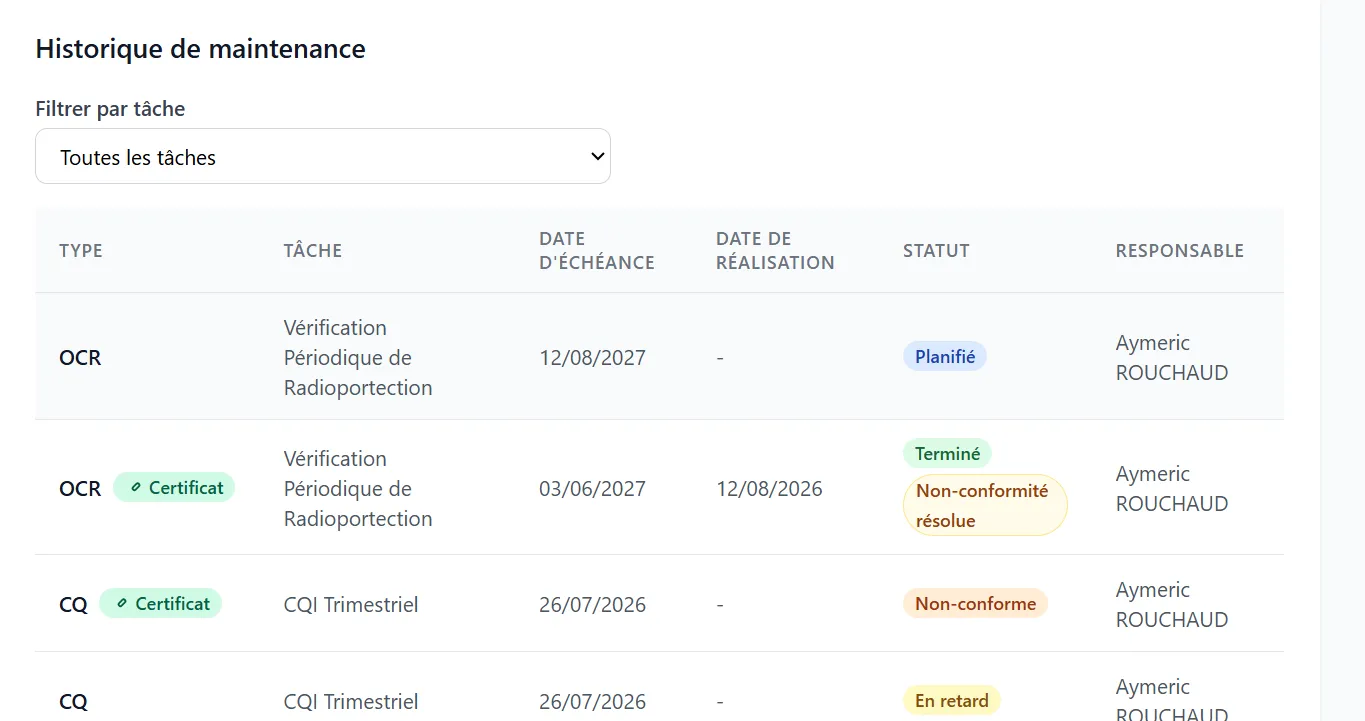Click the paperclip icon in OCR Certificat badge
Viewport: 1365px width, 721px height.
[135, 488]
